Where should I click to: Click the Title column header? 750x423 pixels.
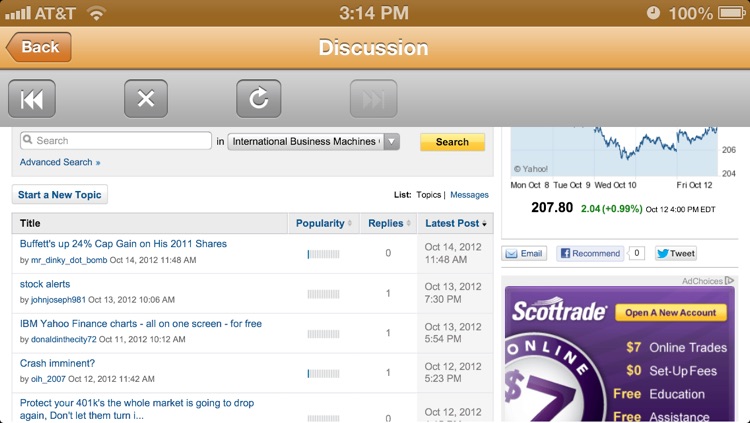(30, 223)
